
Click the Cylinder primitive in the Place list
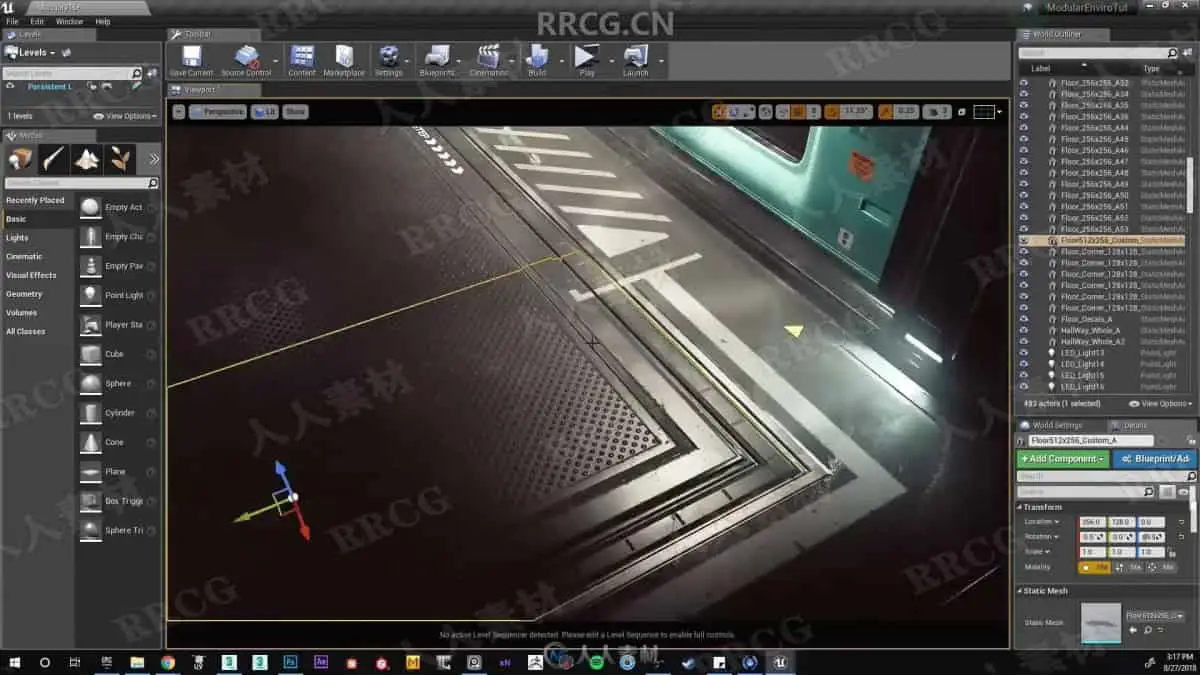click(119, 413)
